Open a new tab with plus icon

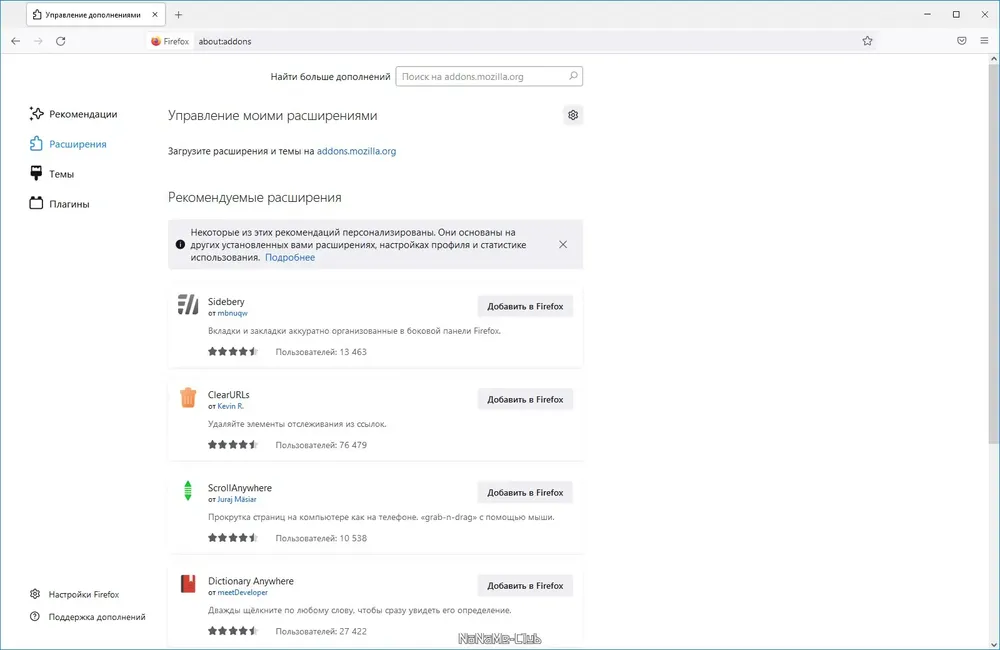(x=179, y=15)
